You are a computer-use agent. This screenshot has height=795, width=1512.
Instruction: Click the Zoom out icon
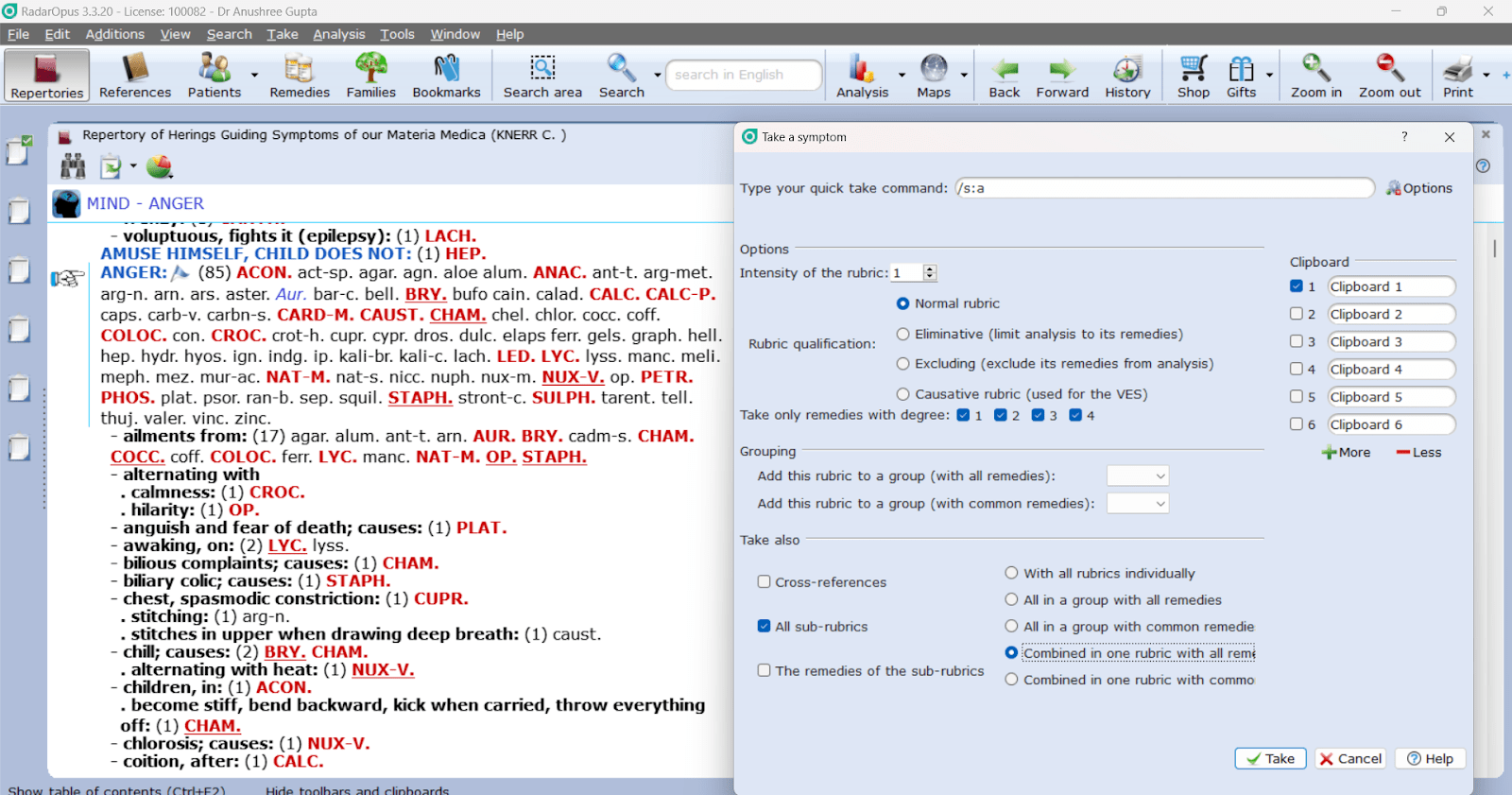point(1389,76)
